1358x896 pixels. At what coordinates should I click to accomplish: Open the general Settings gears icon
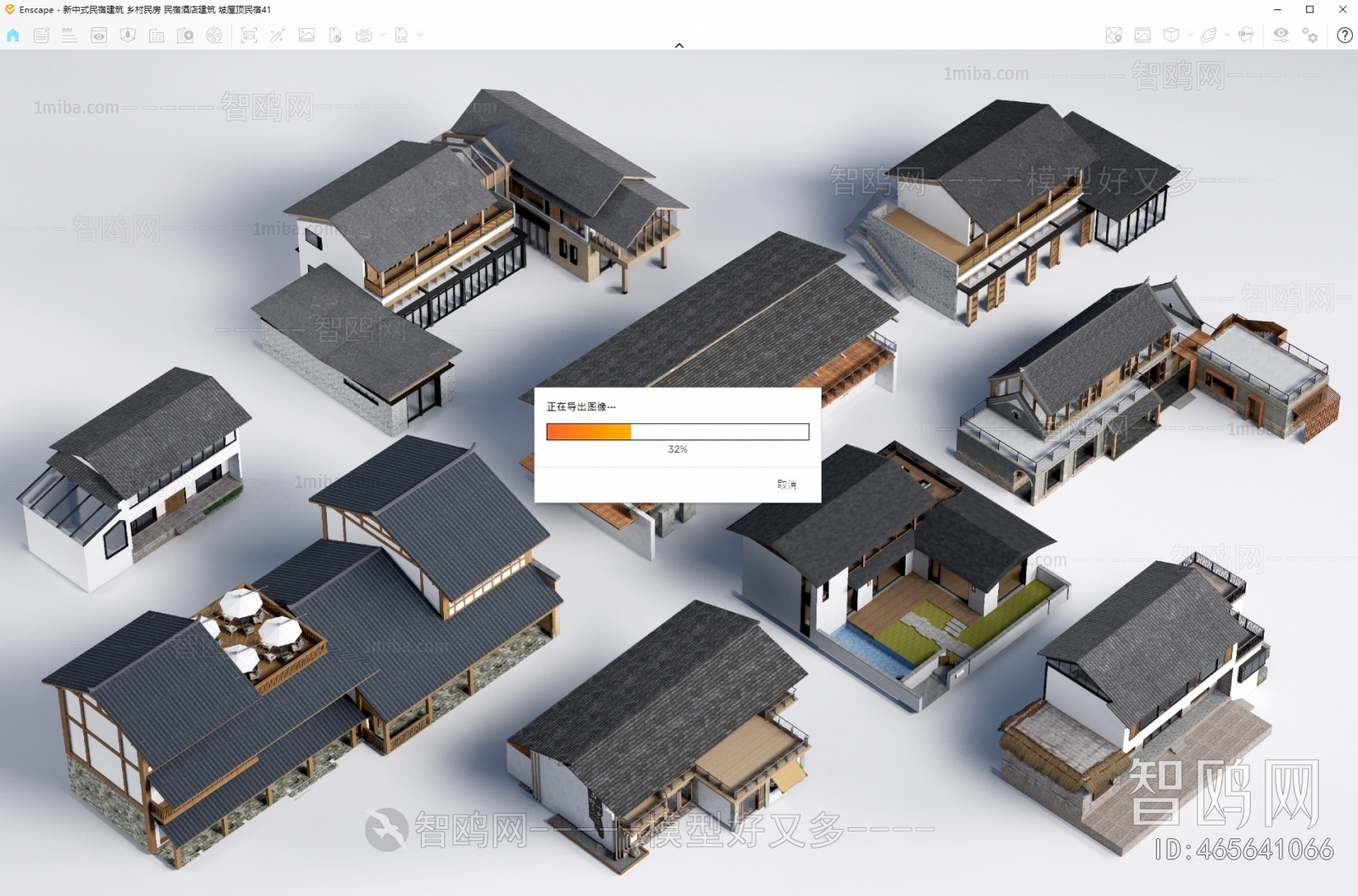coord(1309,36)
